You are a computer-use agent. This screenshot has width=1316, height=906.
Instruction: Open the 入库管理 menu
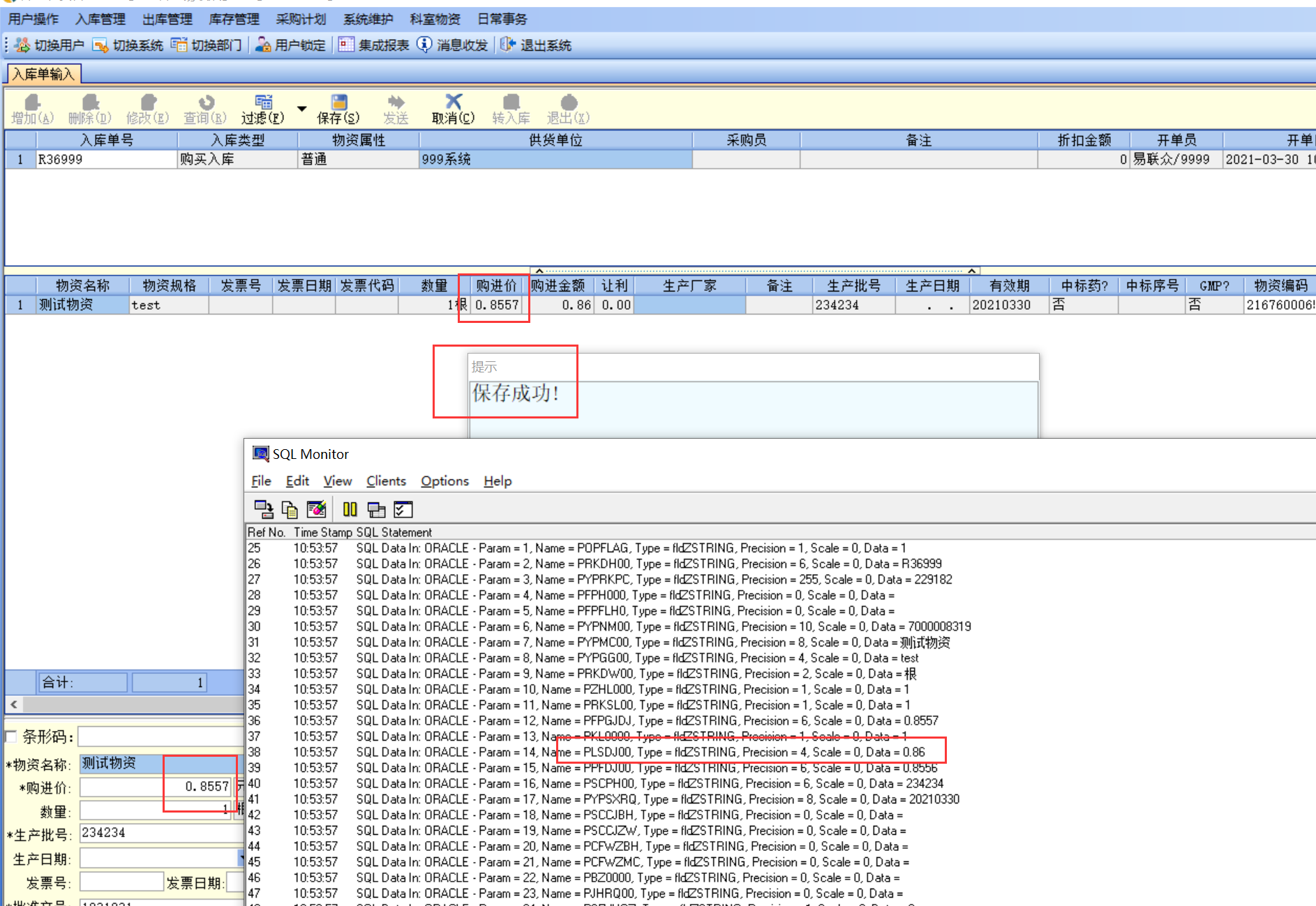pyautogui.click(x=100, y=20)
